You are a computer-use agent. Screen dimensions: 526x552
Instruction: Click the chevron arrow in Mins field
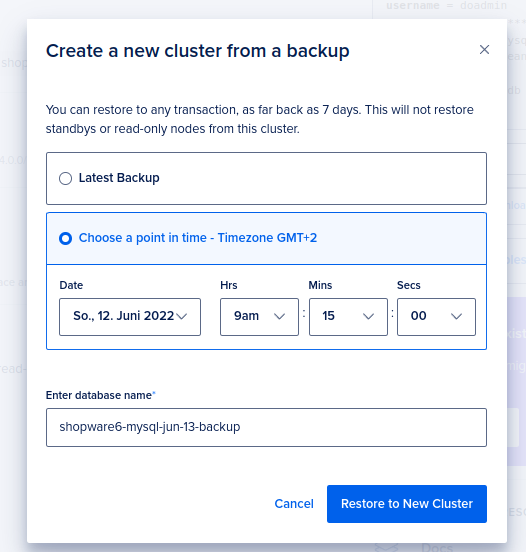(x=368, y=316)
